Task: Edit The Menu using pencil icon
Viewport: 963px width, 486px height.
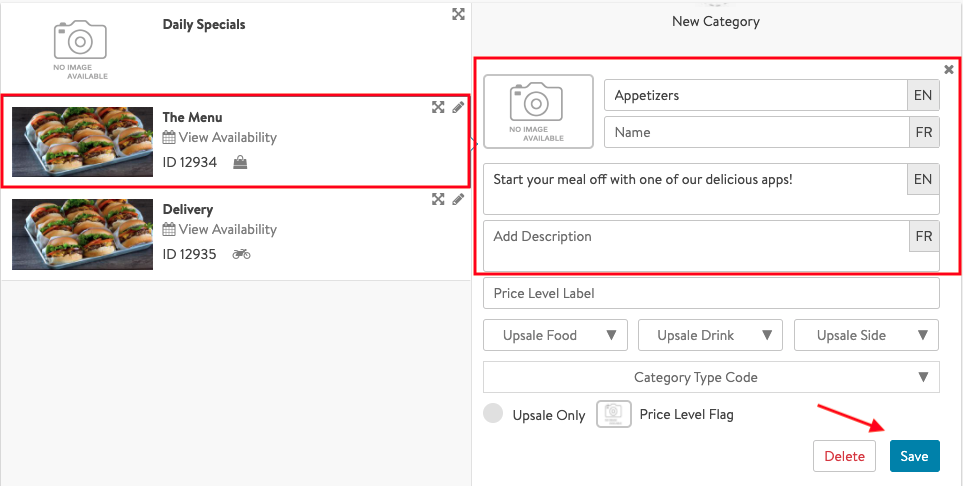Action: pos(458,107)
